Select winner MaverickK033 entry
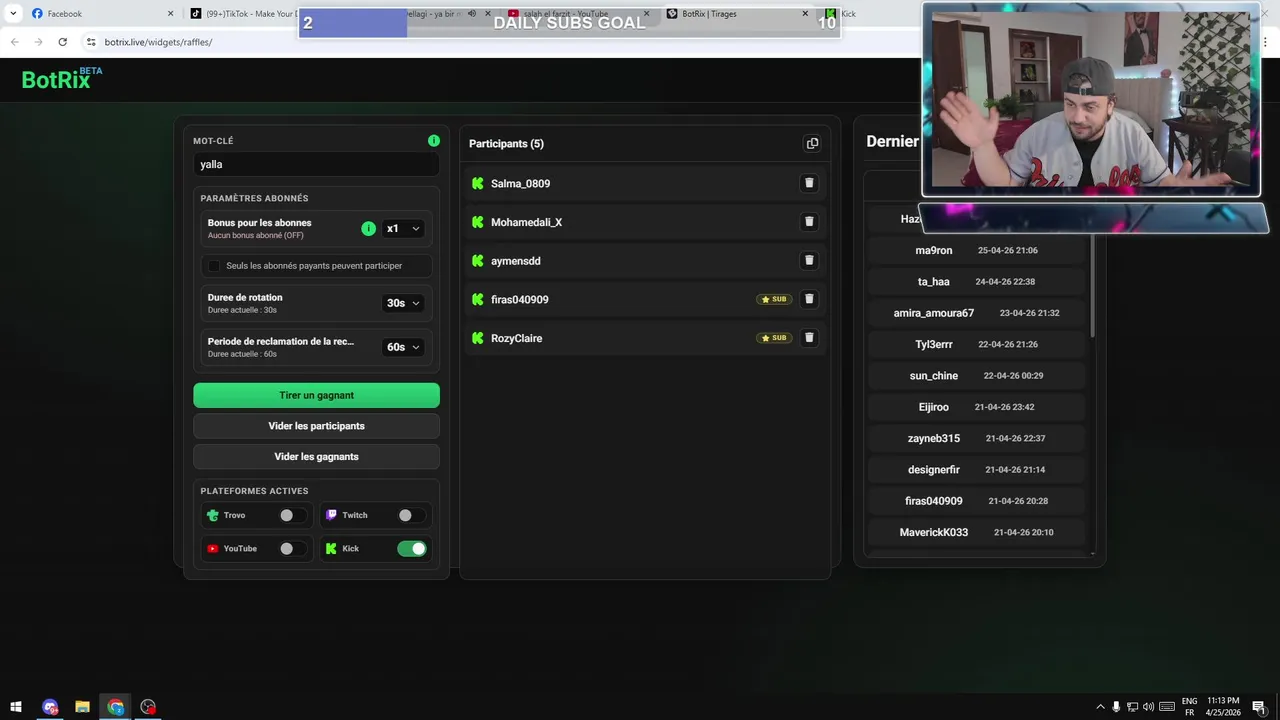Viewport: 1280px width, 720px height. coord(976,532)
